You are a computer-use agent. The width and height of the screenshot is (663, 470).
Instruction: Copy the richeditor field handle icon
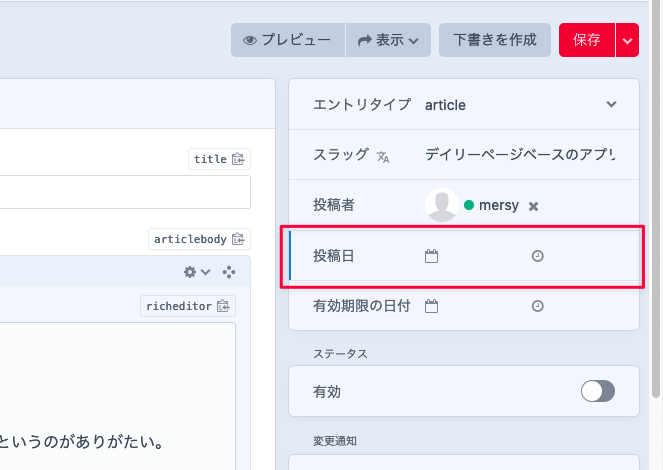point(223,306)
